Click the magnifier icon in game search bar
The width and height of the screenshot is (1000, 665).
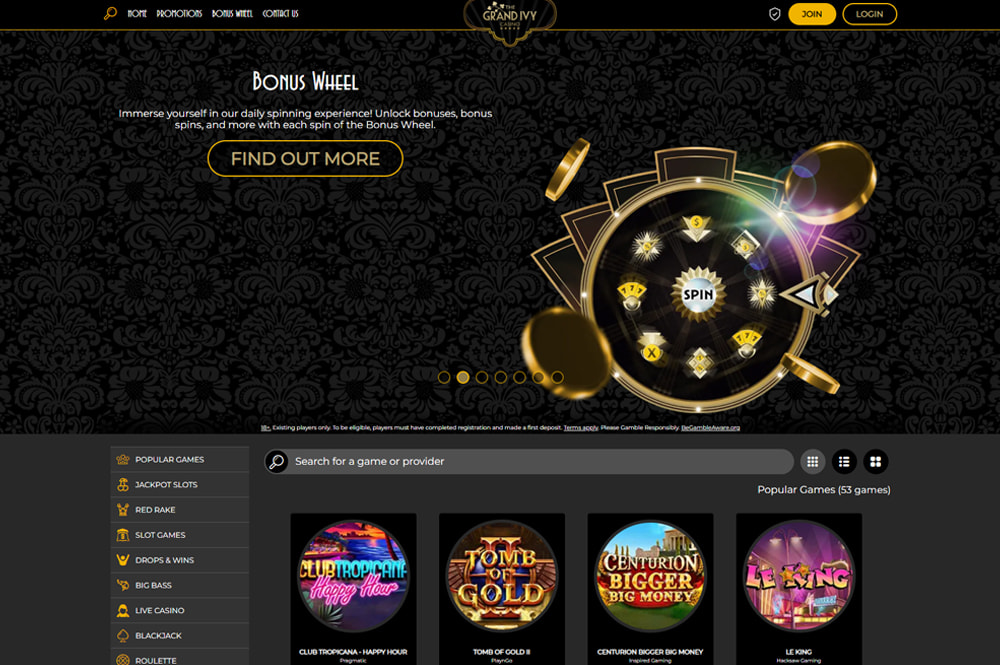pos(277,462)
